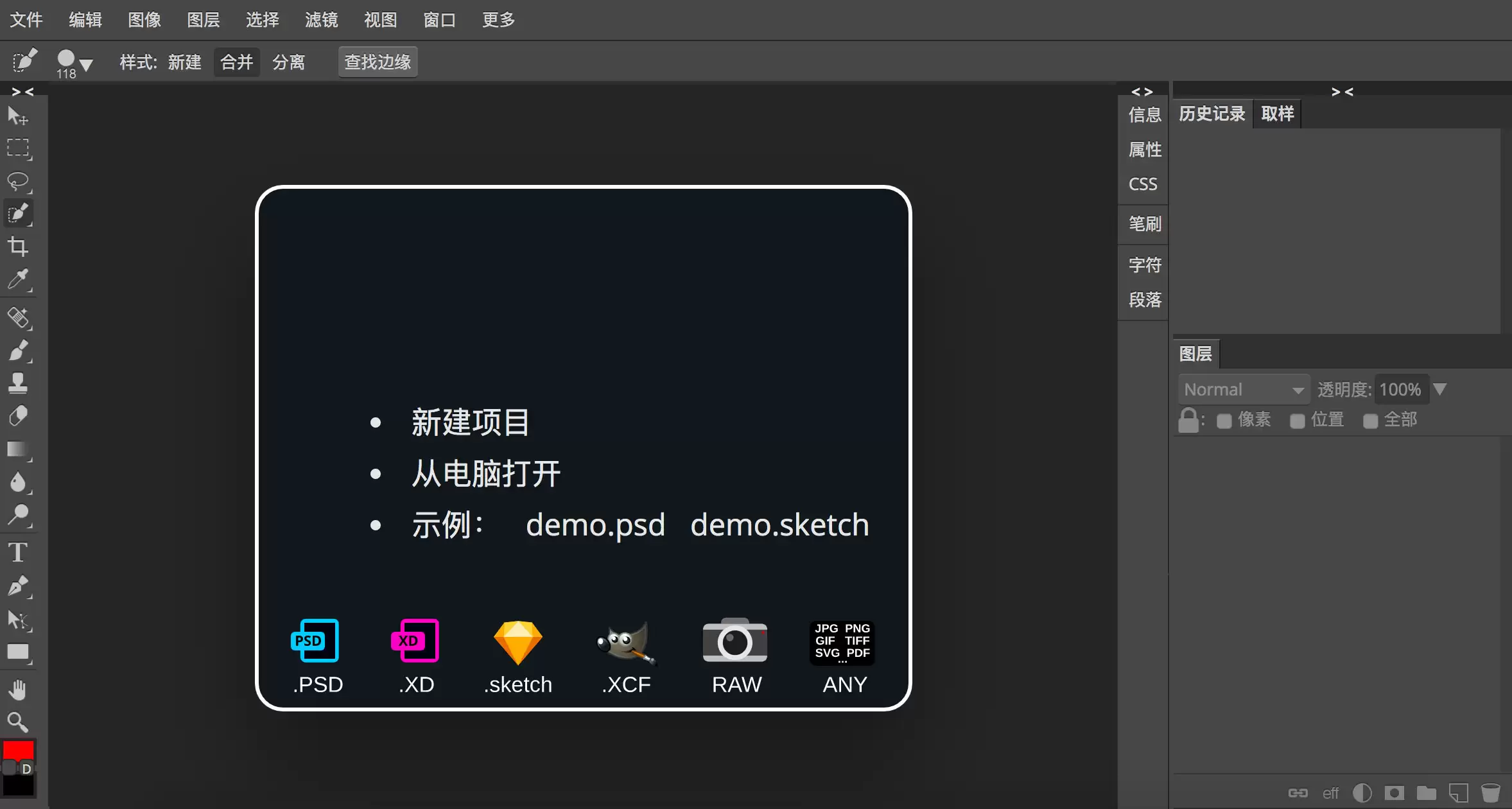Select the Eraser tool
The width and height of the screenshot is (1512, 809).
pyautogui.click(x=18, y=416)
